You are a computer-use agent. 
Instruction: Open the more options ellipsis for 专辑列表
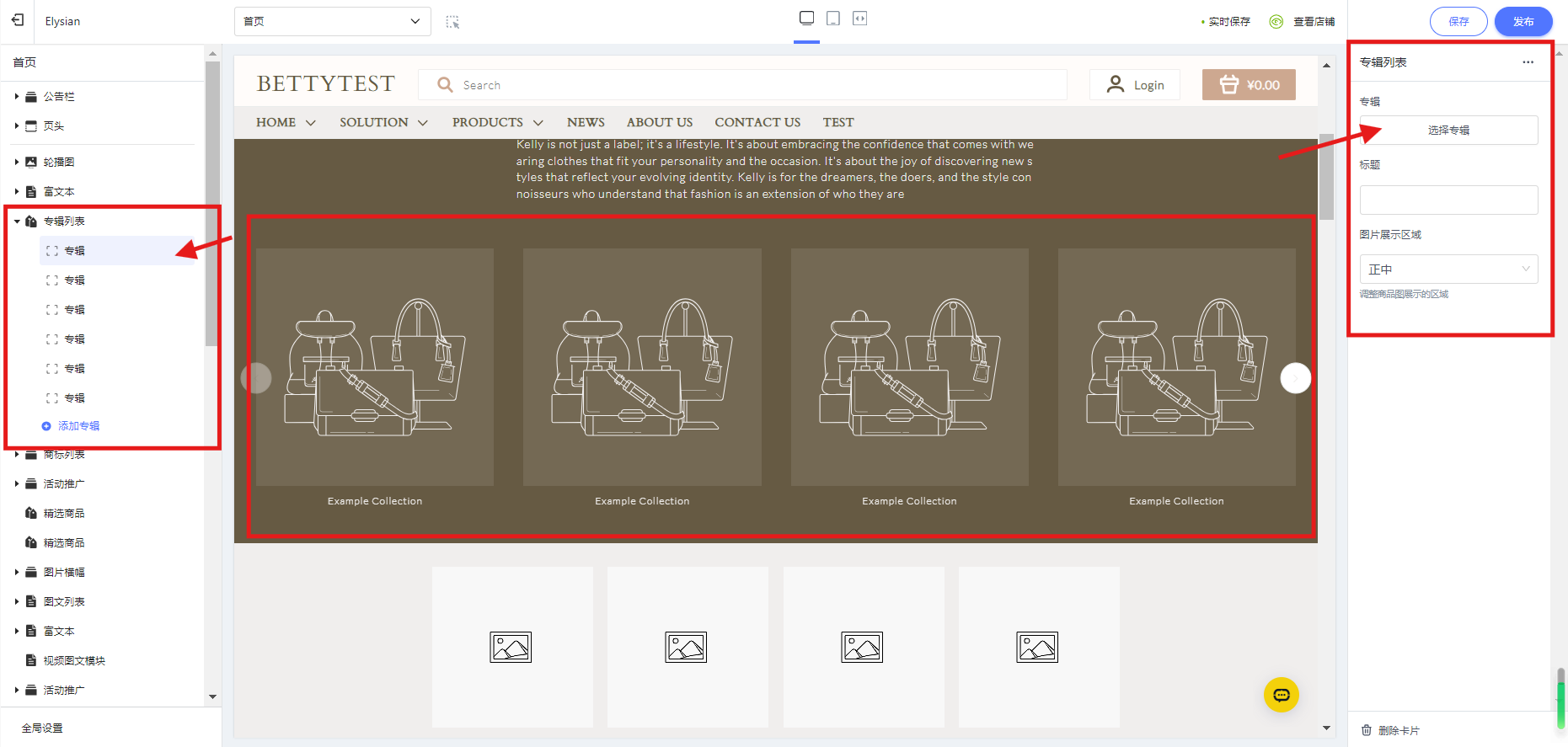(x=1528, y=62)
